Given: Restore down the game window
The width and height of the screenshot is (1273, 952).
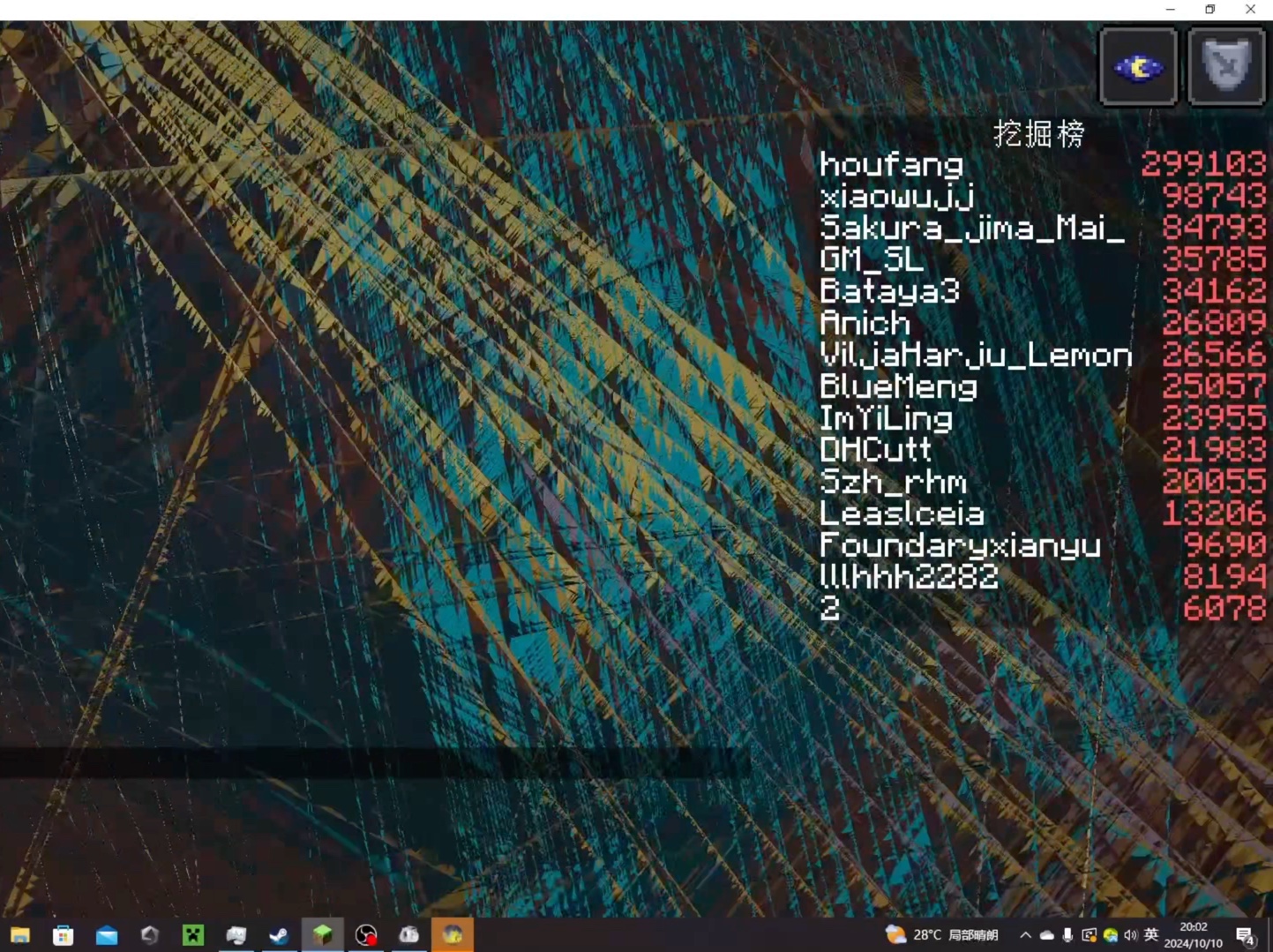Looking at the screenshot, I should coord(1210,9).
